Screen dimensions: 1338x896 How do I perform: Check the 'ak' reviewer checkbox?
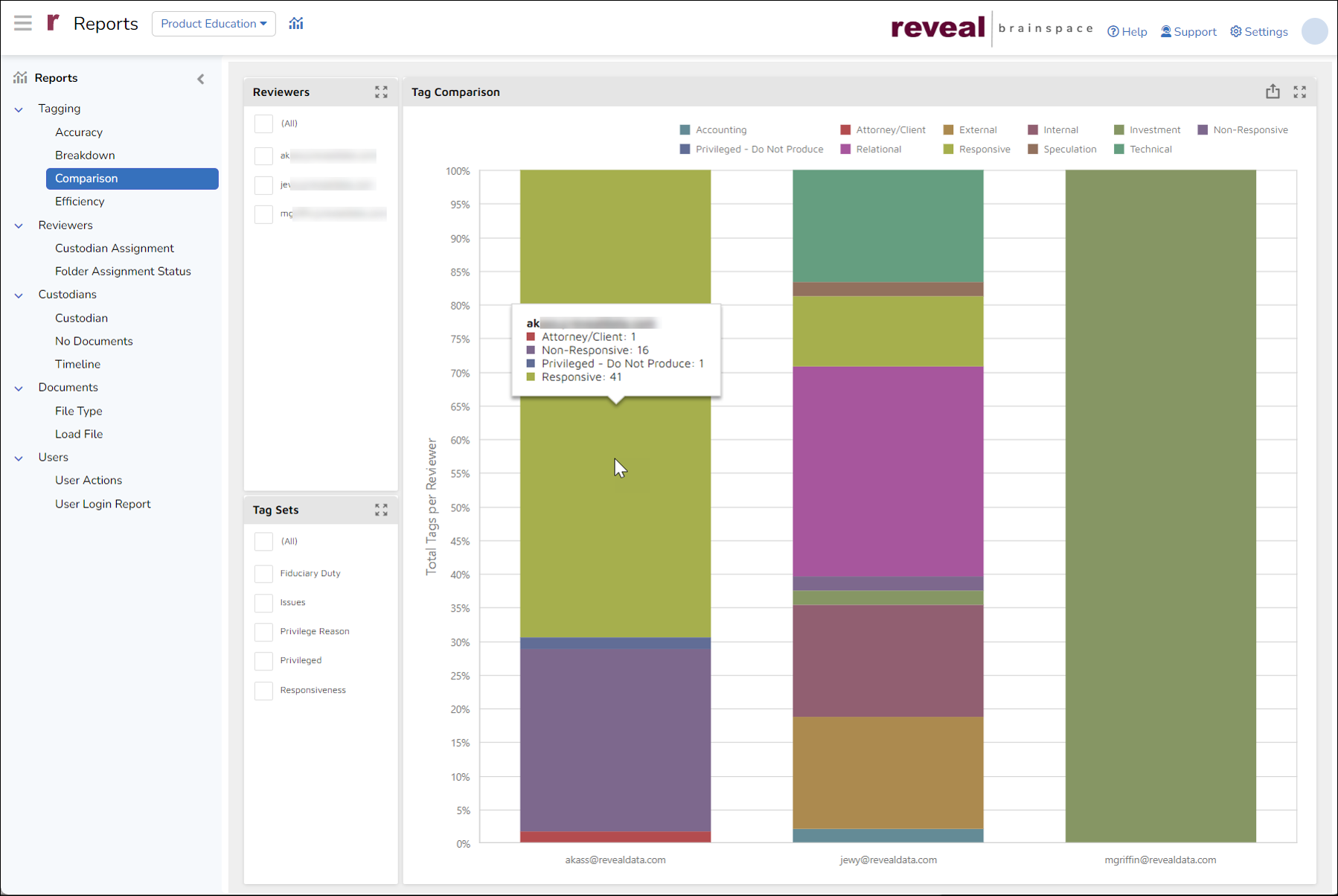(x=263, y=156)
